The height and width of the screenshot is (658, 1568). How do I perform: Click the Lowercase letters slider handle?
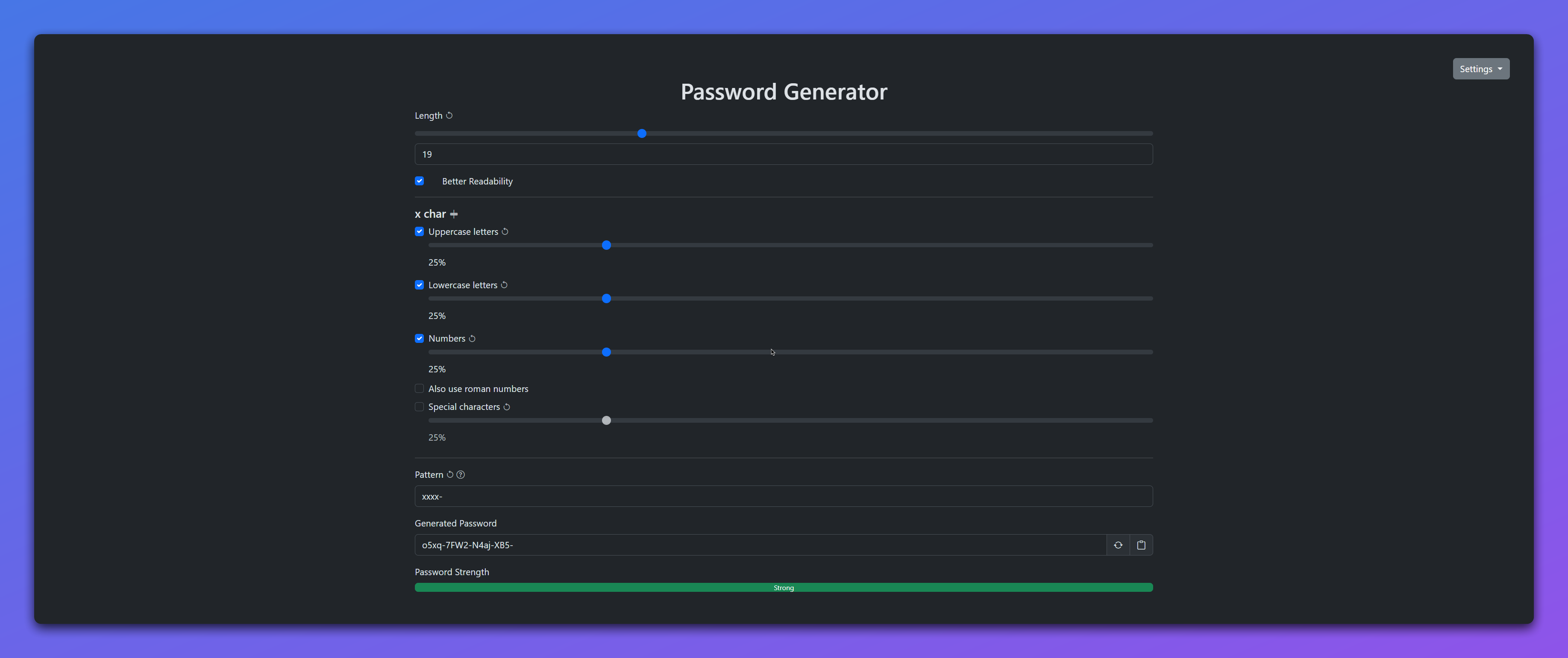click(x=606, y=298)
